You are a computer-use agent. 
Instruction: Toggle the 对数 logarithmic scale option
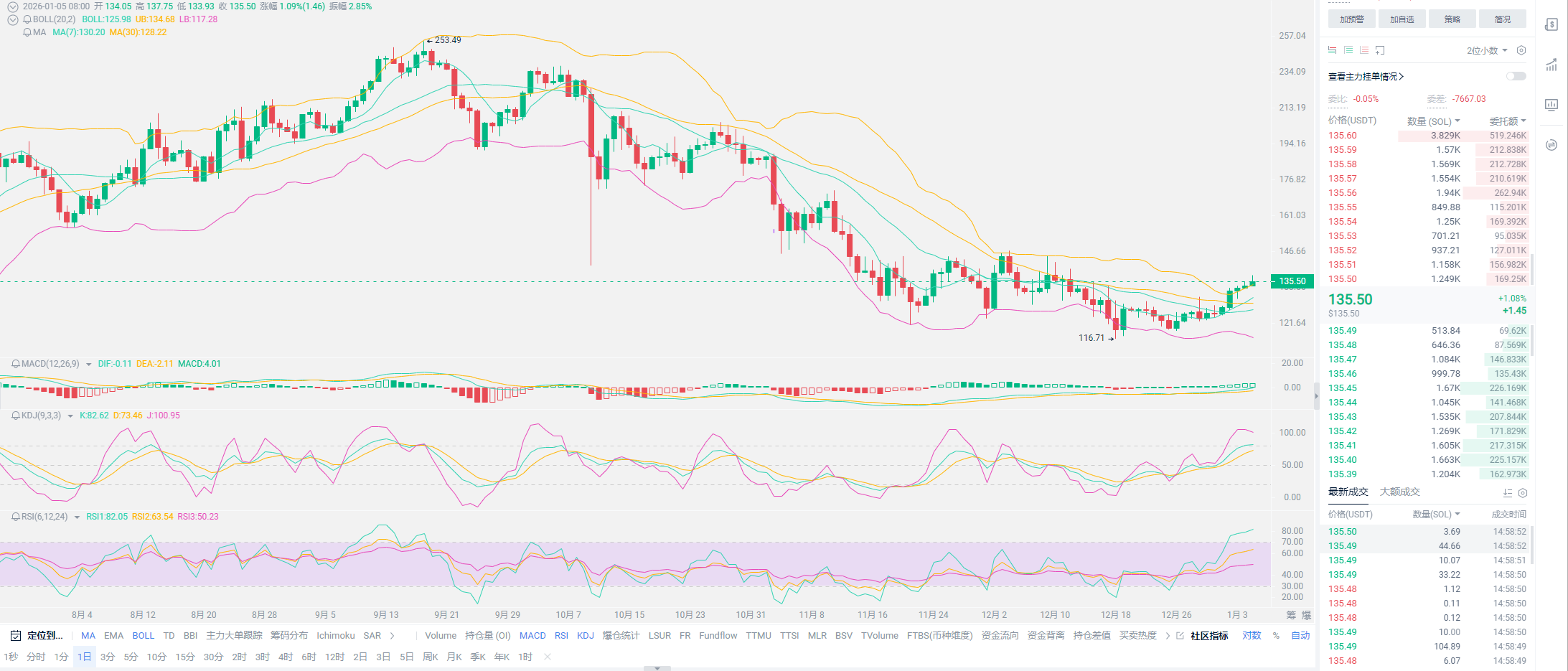(x=1252, y=636)
